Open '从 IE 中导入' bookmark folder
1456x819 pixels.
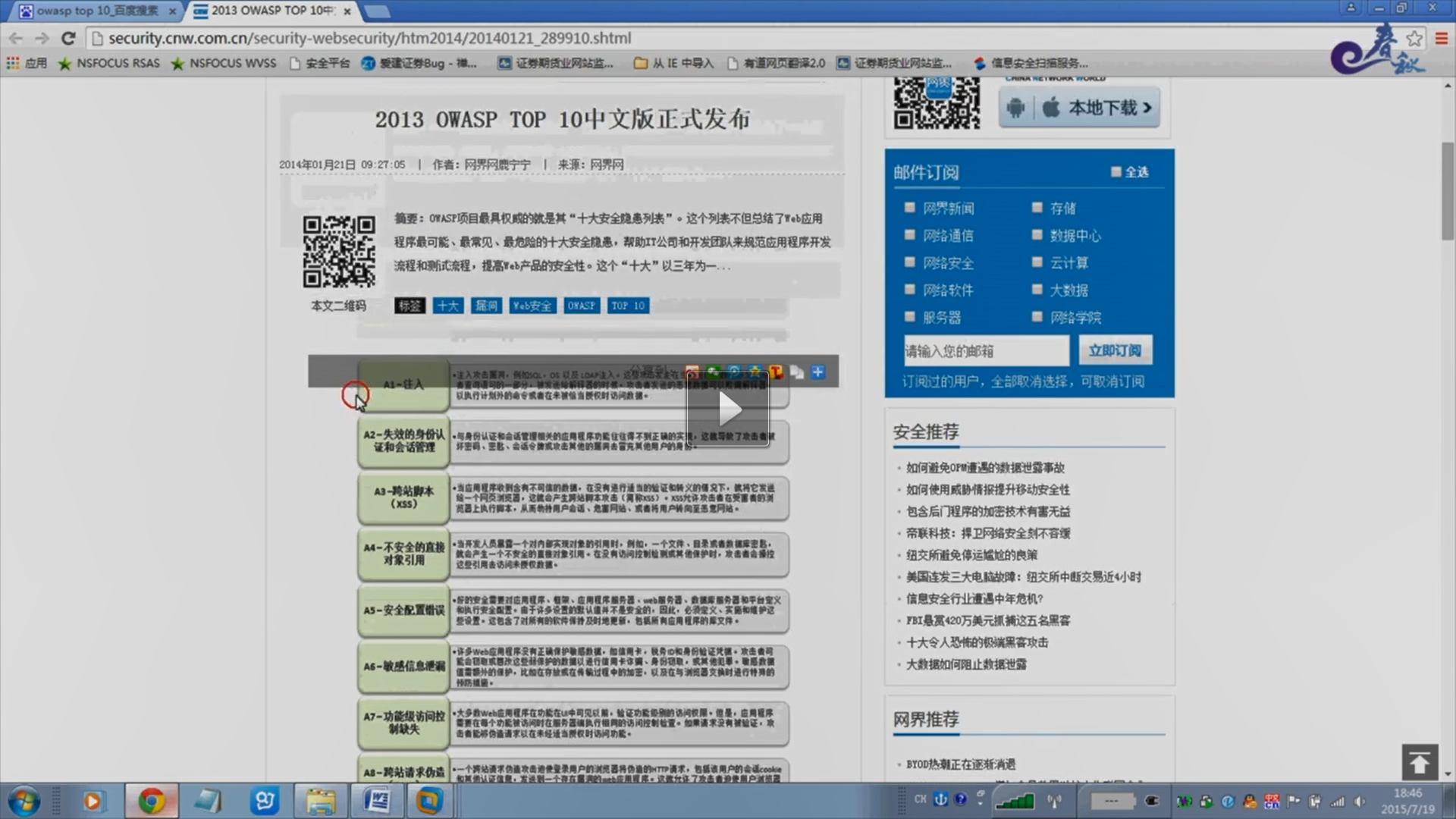pyautogui.click(x=674, y=63)
